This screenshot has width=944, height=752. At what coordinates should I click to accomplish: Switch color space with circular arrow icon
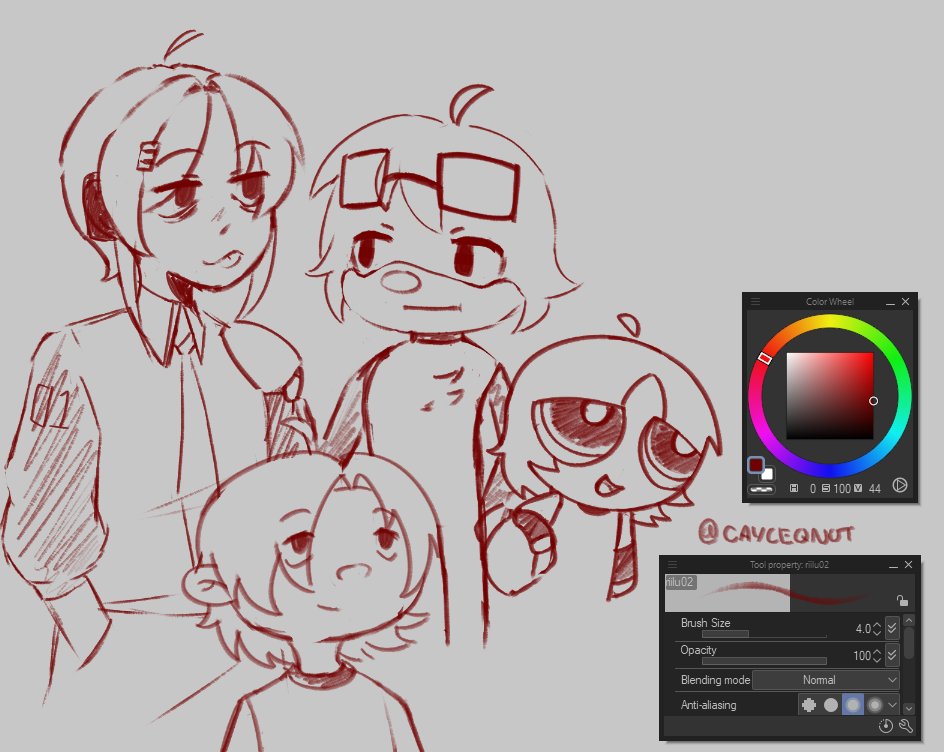[899, 485]
